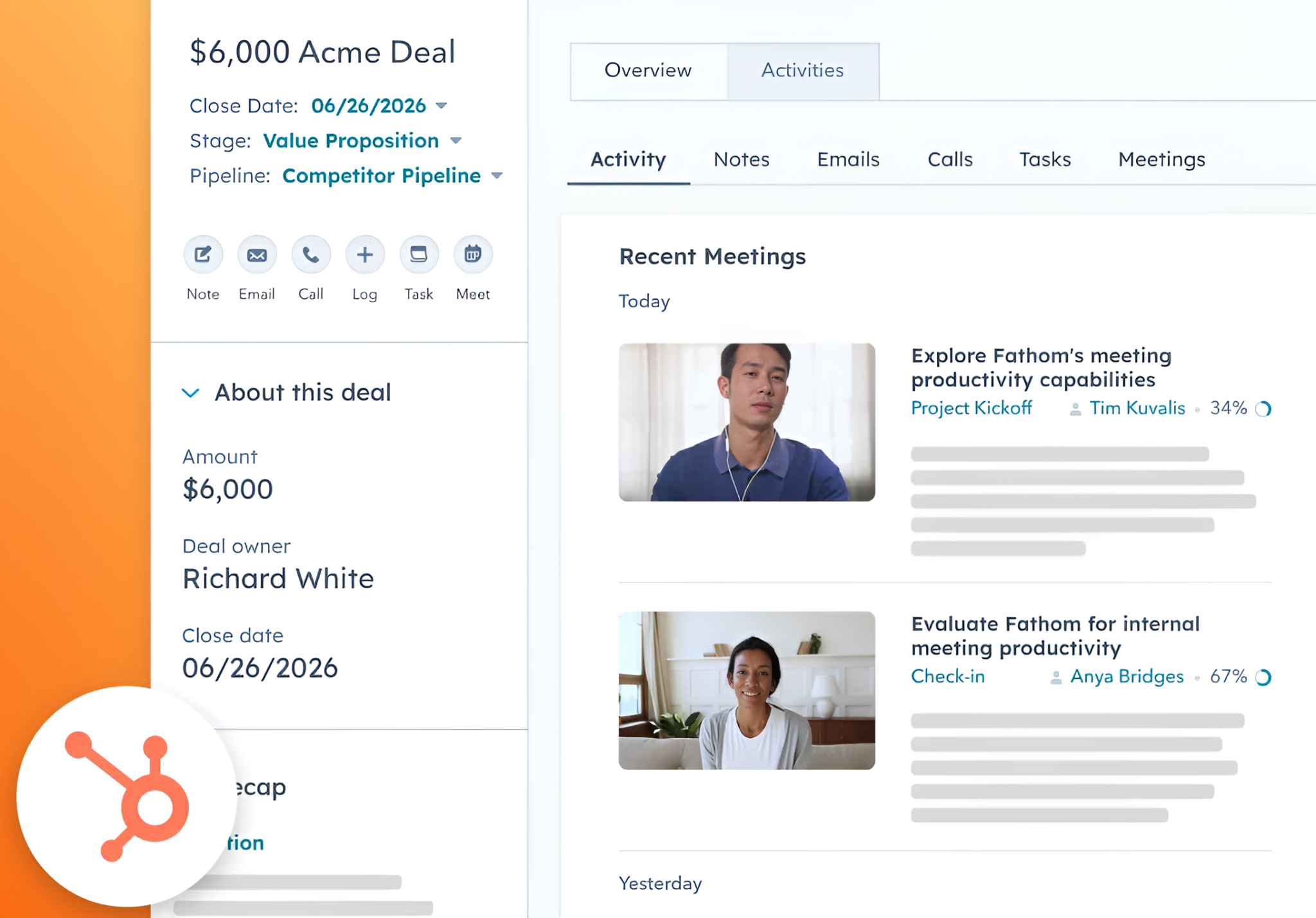The image size is (1316, 918).
Task: Click the Note pencil icon
Action: 203,255
